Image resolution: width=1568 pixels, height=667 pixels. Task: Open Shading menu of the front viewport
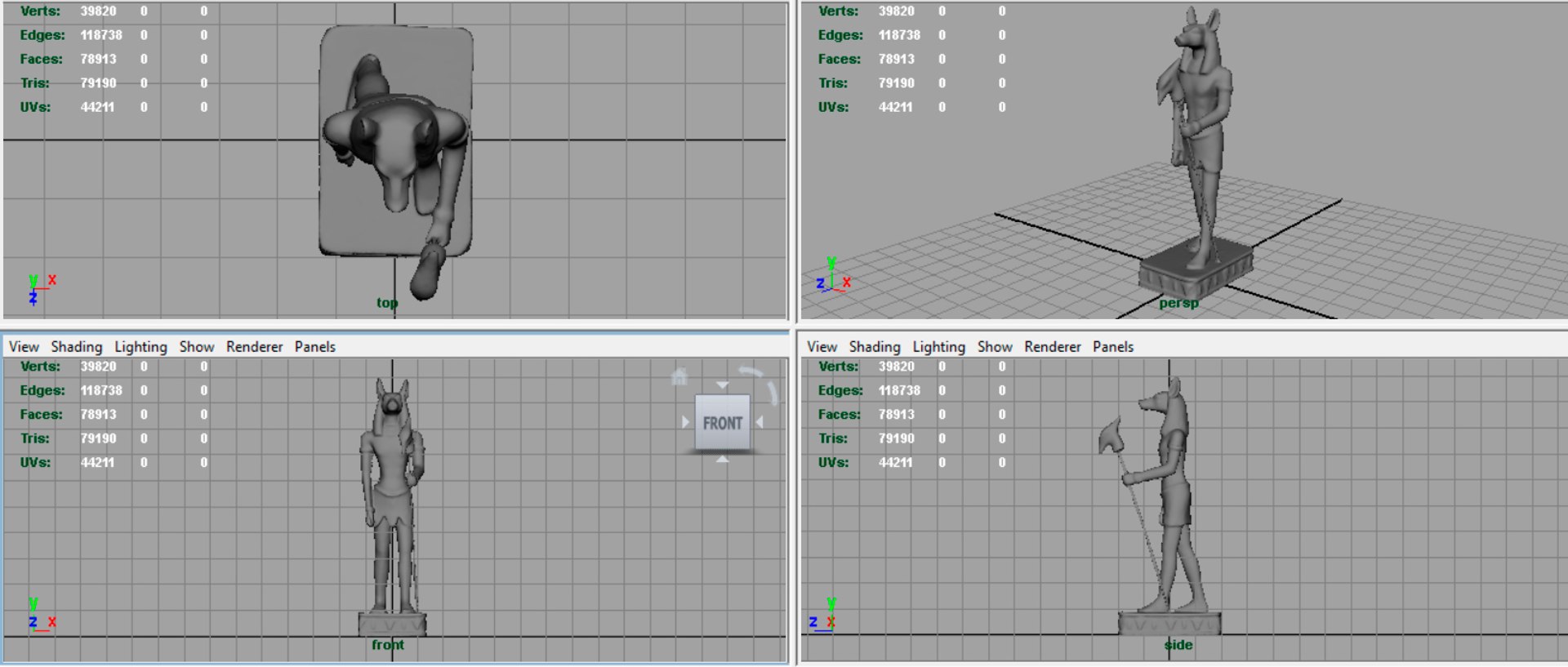[77, 347]
